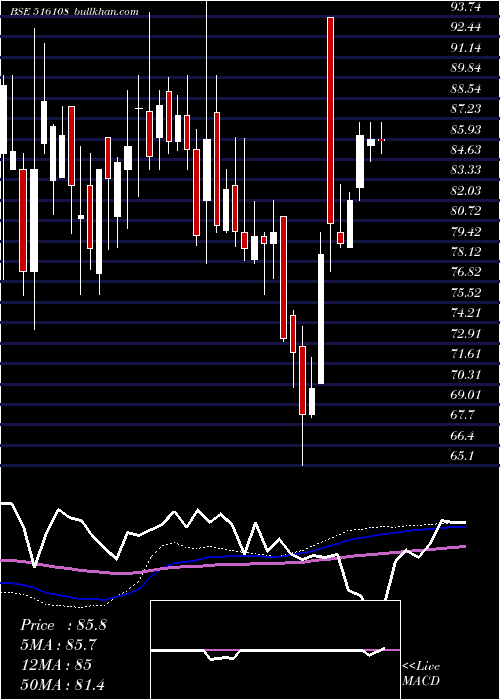This screenshot has width=500, height=700.
Task: Click the 70.31 price level
Action: pyautogui.click(x=466, y=375)
